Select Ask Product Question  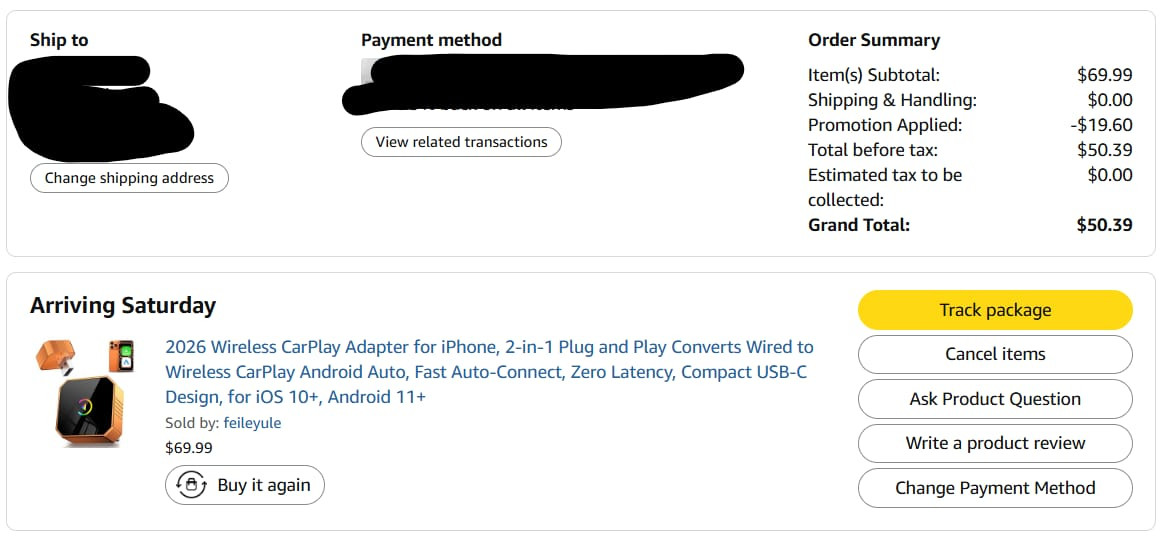[995, 399]
